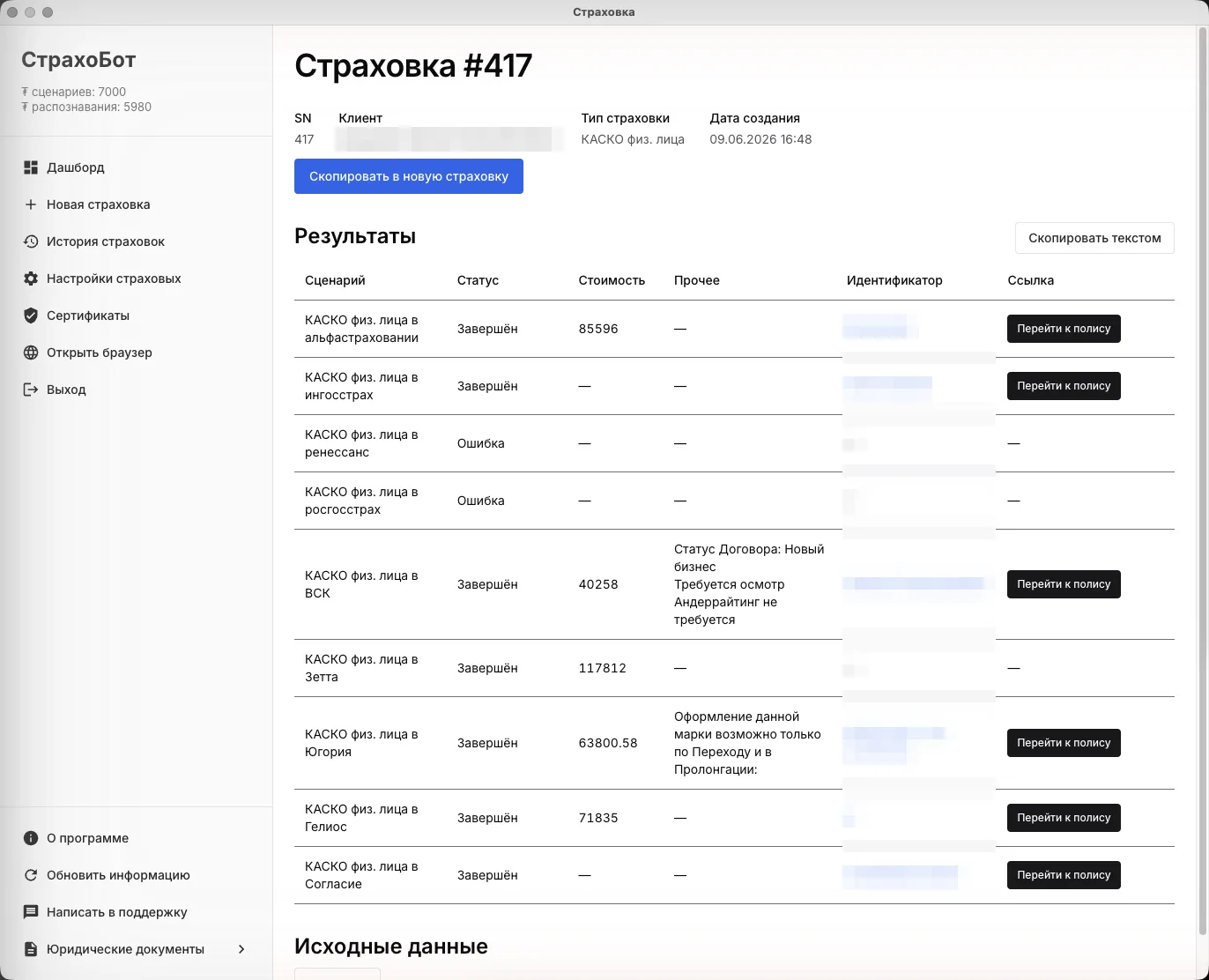
Task: Click the СтрахоБот app title
Action: point(78,60)
